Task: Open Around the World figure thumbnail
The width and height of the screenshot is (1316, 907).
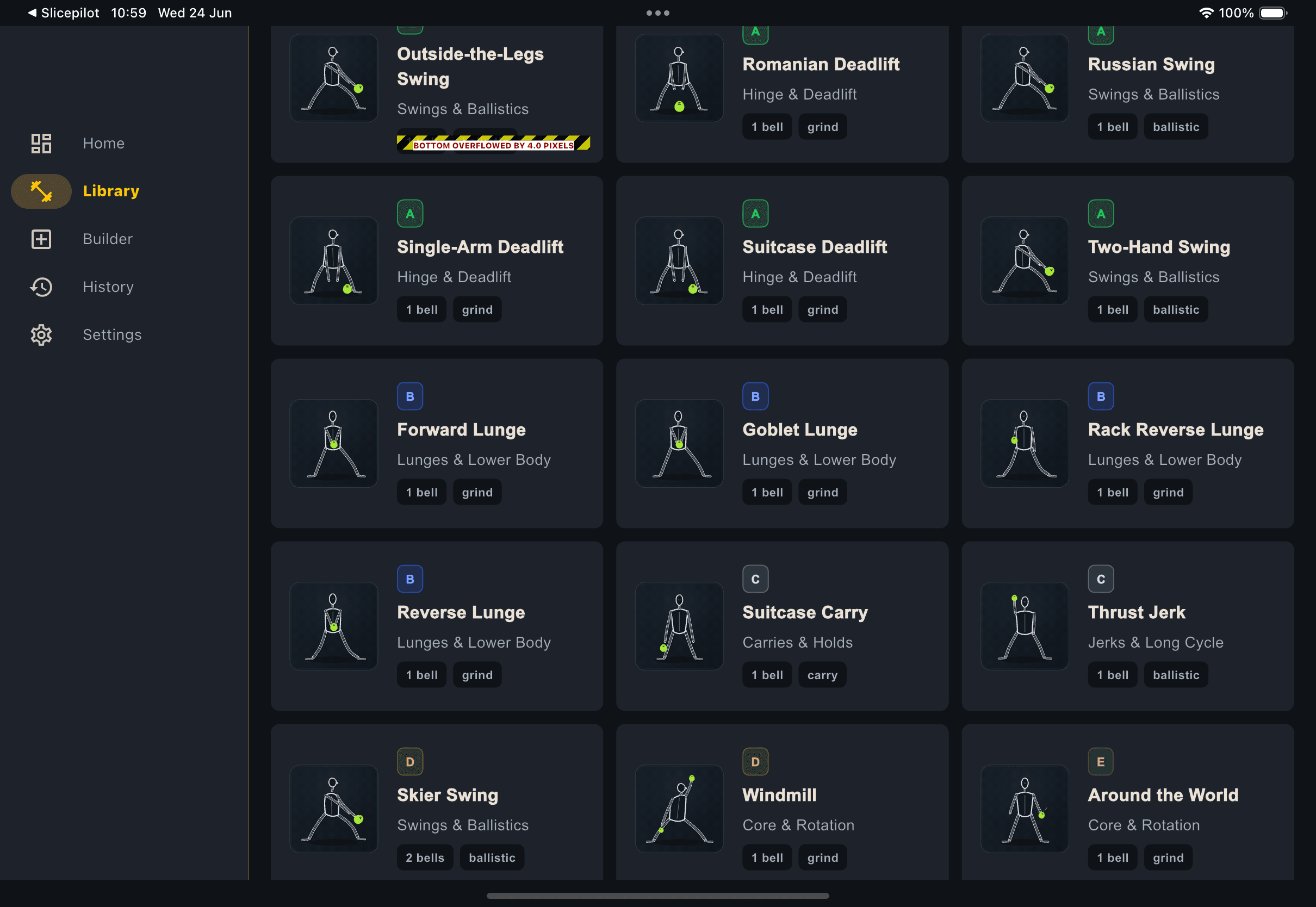Action: [1025, 809]
